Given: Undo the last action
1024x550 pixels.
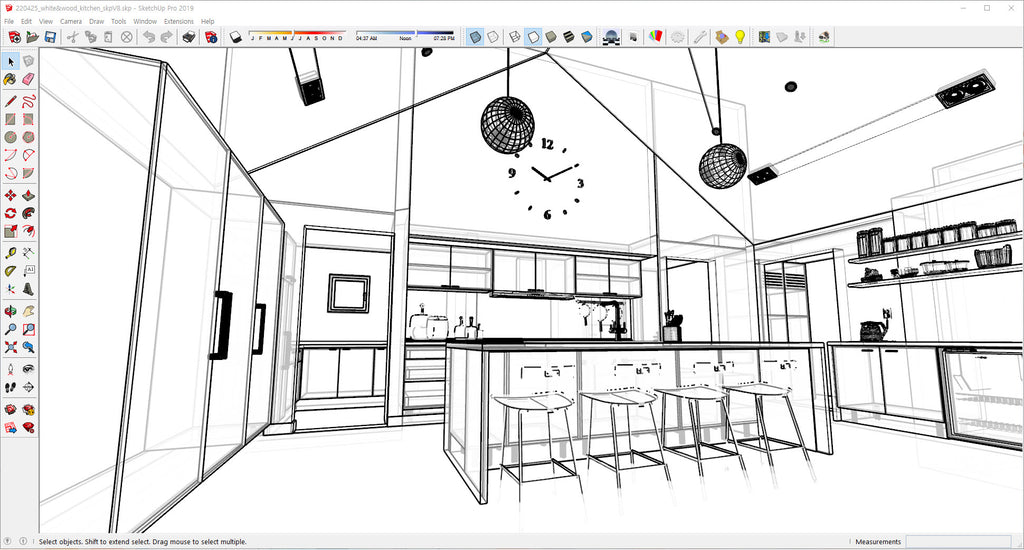Looking at the screenshot, I should [x=149, y=37].
